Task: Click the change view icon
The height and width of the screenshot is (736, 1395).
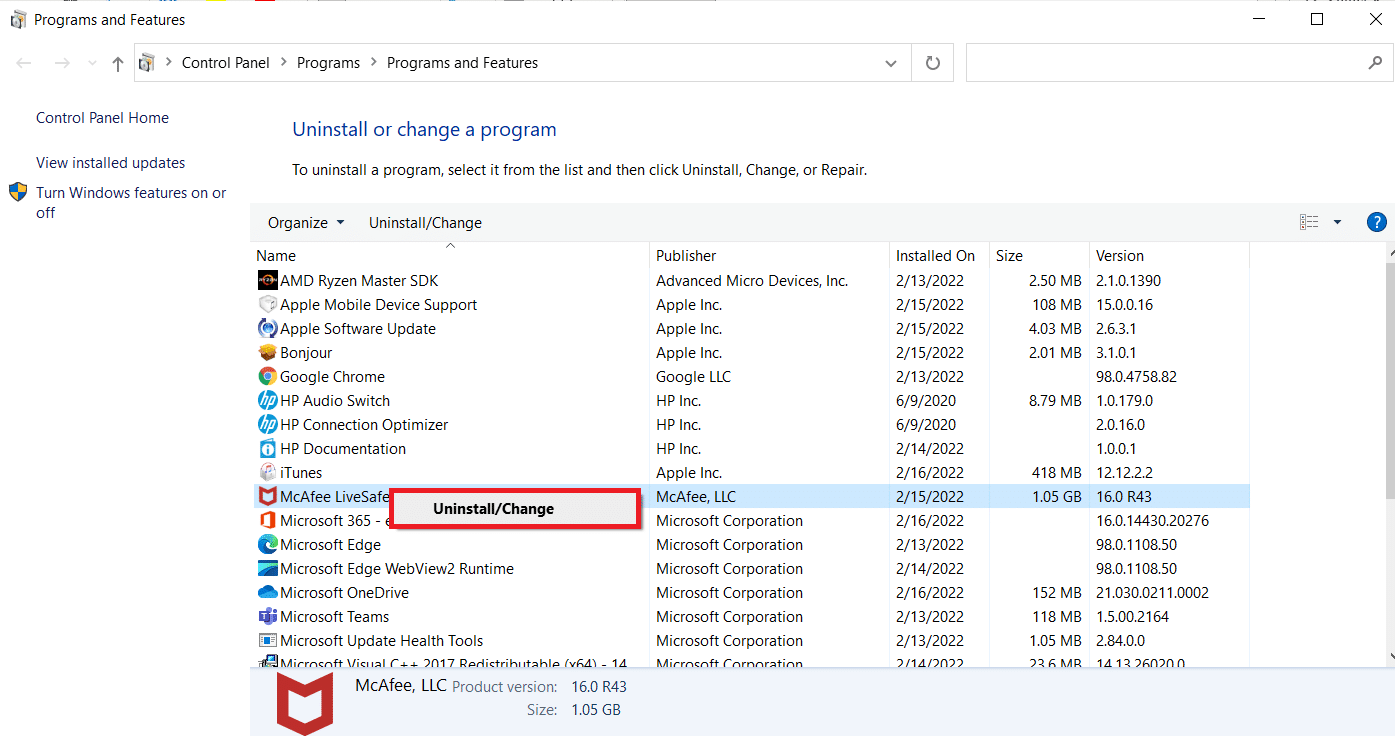Action: (x=1309, y=222)
